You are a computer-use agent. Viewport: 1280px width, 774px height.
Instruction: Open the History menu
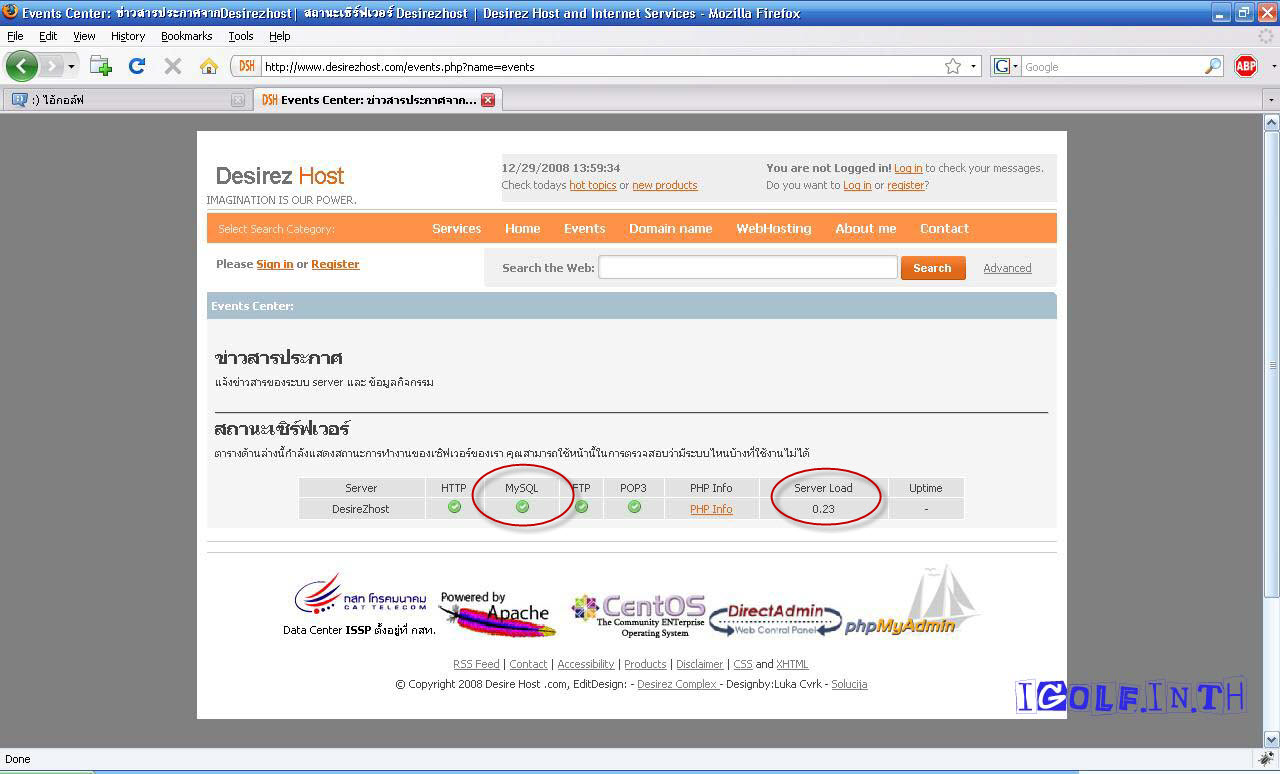tap(128, 36)
